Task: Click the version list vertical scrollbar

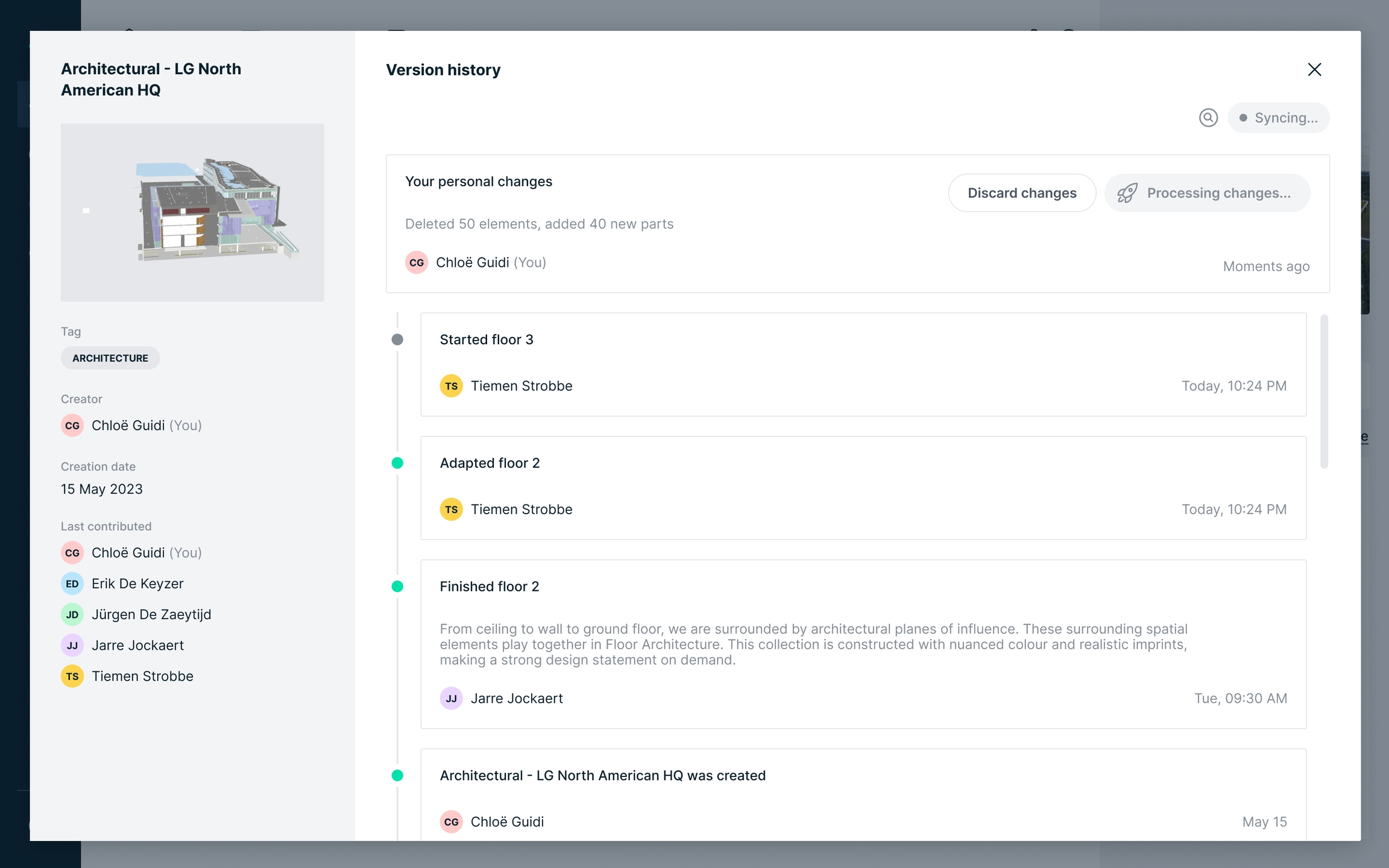Action: (x=1324, y=392)
